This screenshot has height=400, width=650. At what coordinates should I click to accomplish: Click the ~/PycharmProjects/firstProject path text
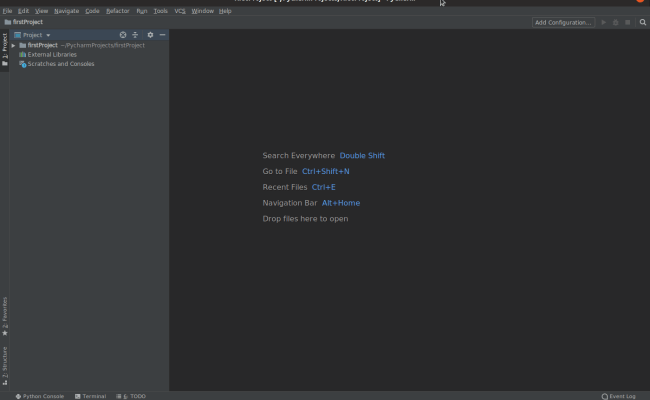click(x=103, y=45)
